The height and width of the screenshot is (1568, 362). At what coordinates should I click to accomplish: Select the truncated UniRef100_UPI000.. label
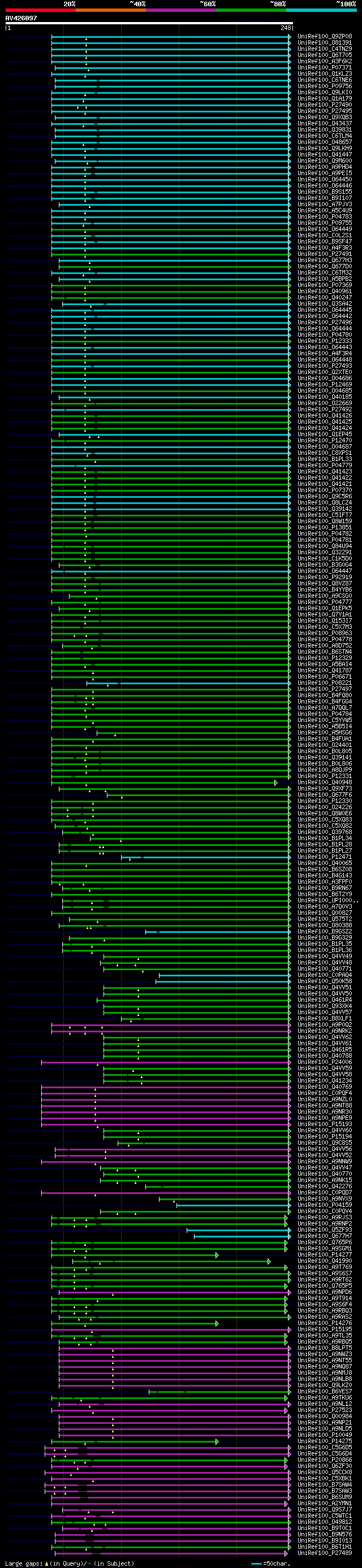coord(328,900)
